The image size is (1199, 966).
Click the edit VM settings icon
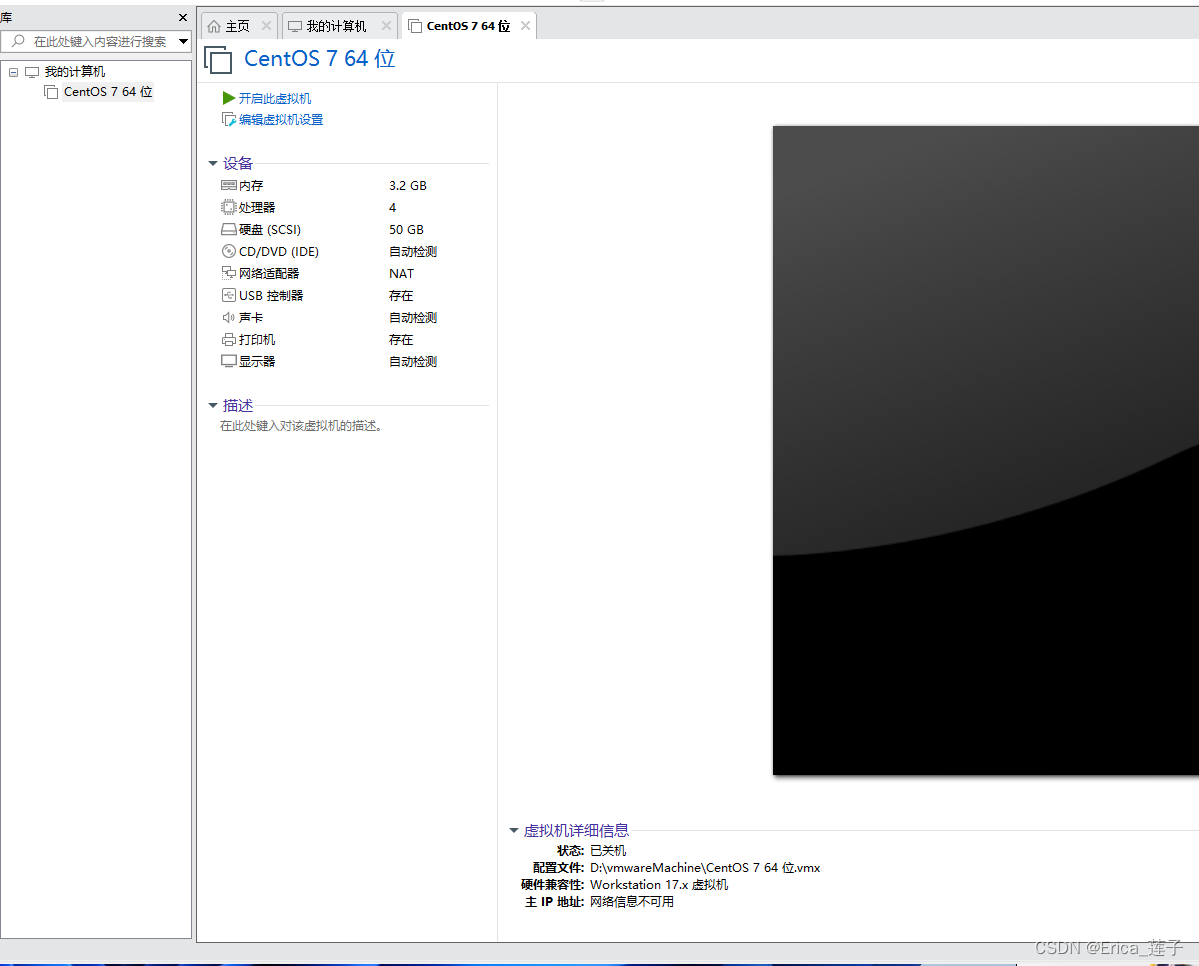pyautogui.click(x=229, y=119)
